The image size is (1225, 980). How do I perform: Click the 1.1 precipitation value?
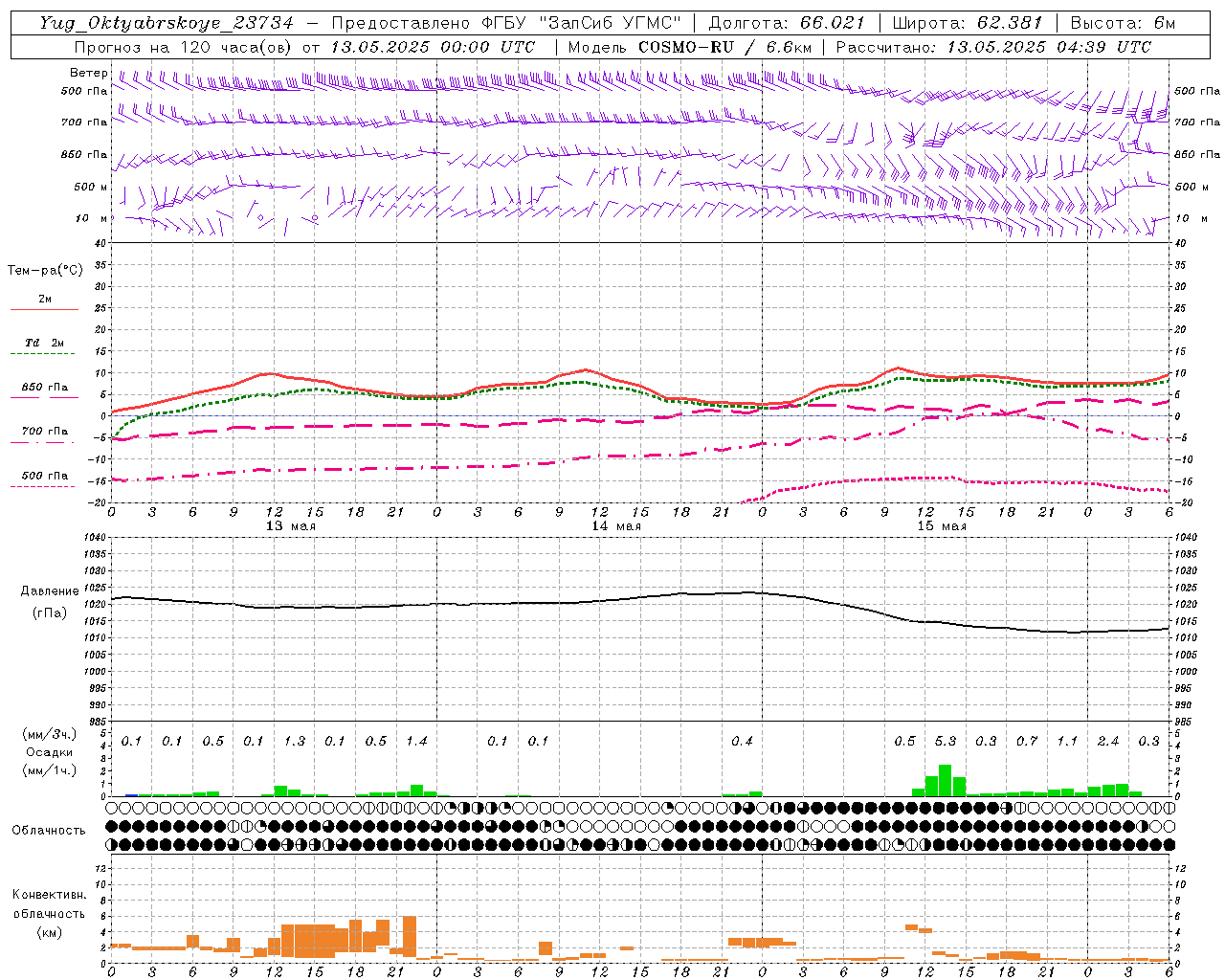[1067, 741]
